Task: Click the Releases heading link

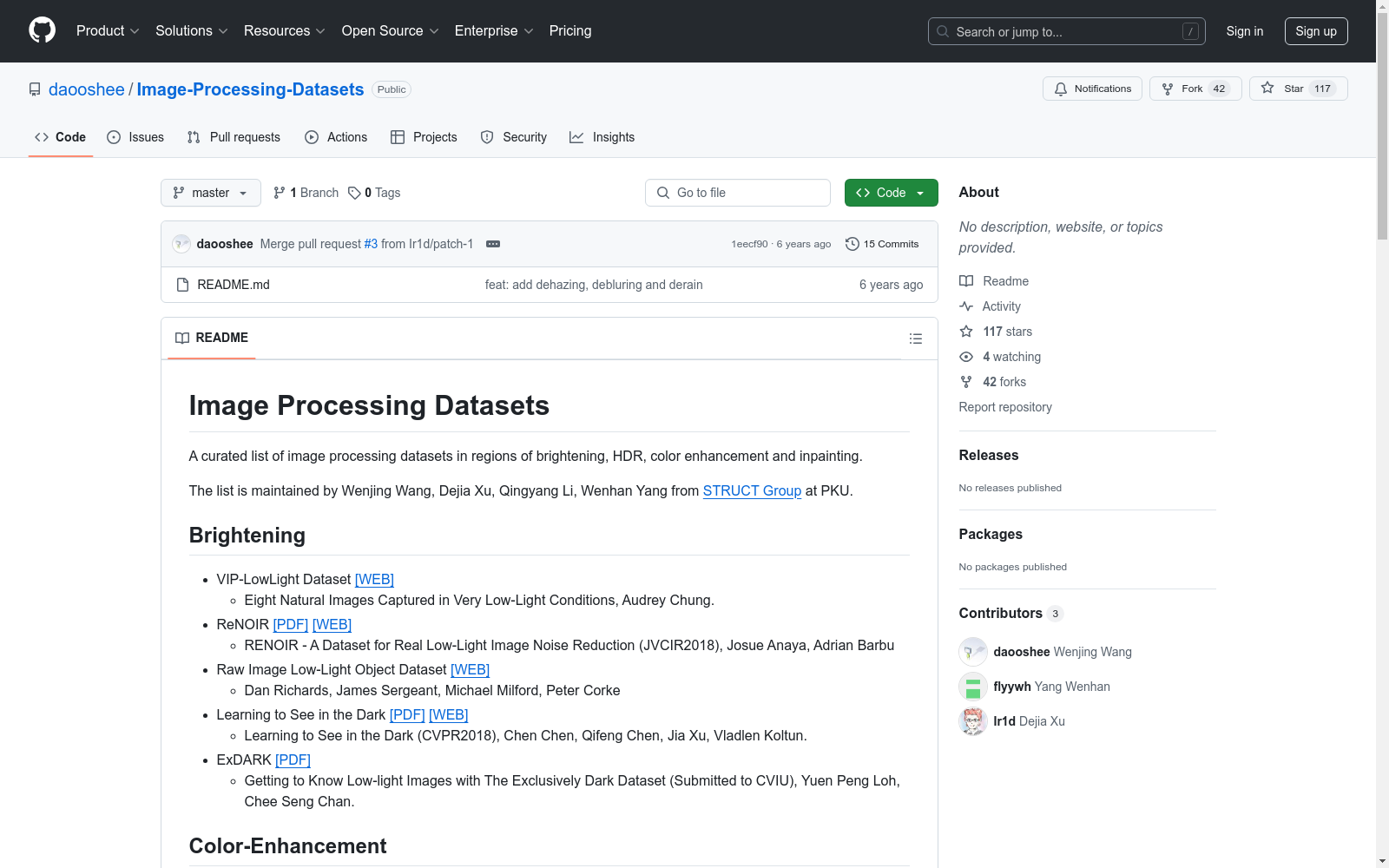Action: 989,455
